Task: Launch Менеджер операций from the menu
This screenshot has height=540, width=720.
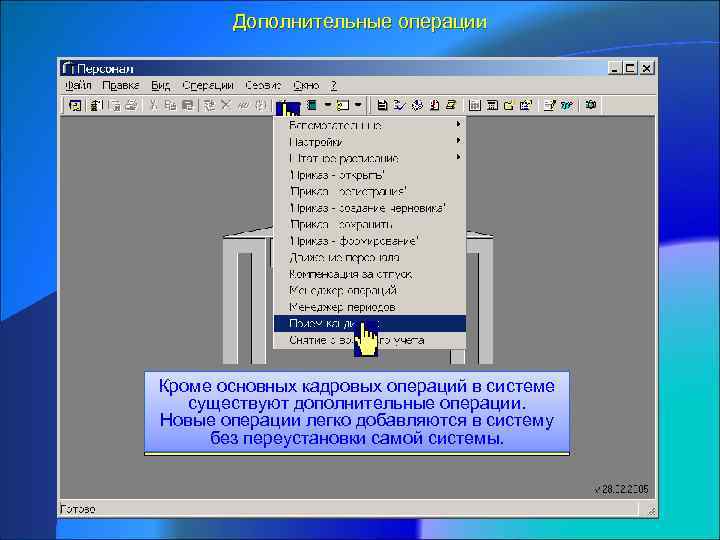Action: coord(370,291)
